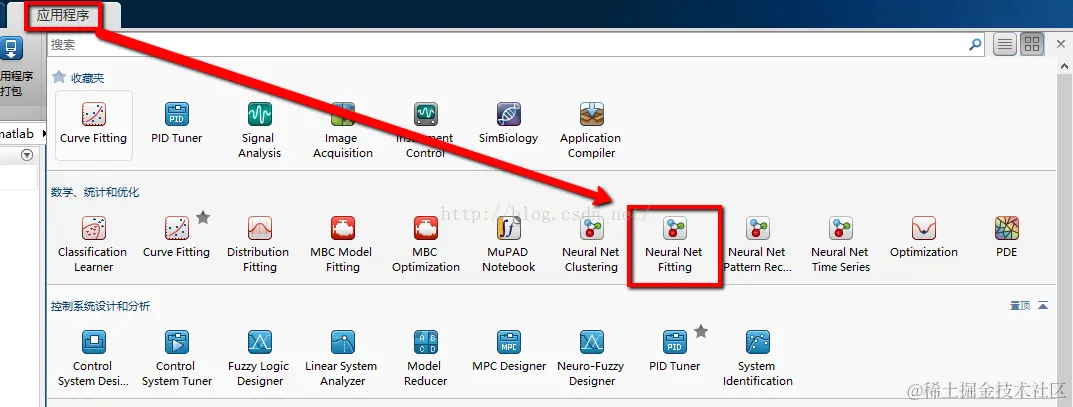Launch the System Identification app

[758, 358]
